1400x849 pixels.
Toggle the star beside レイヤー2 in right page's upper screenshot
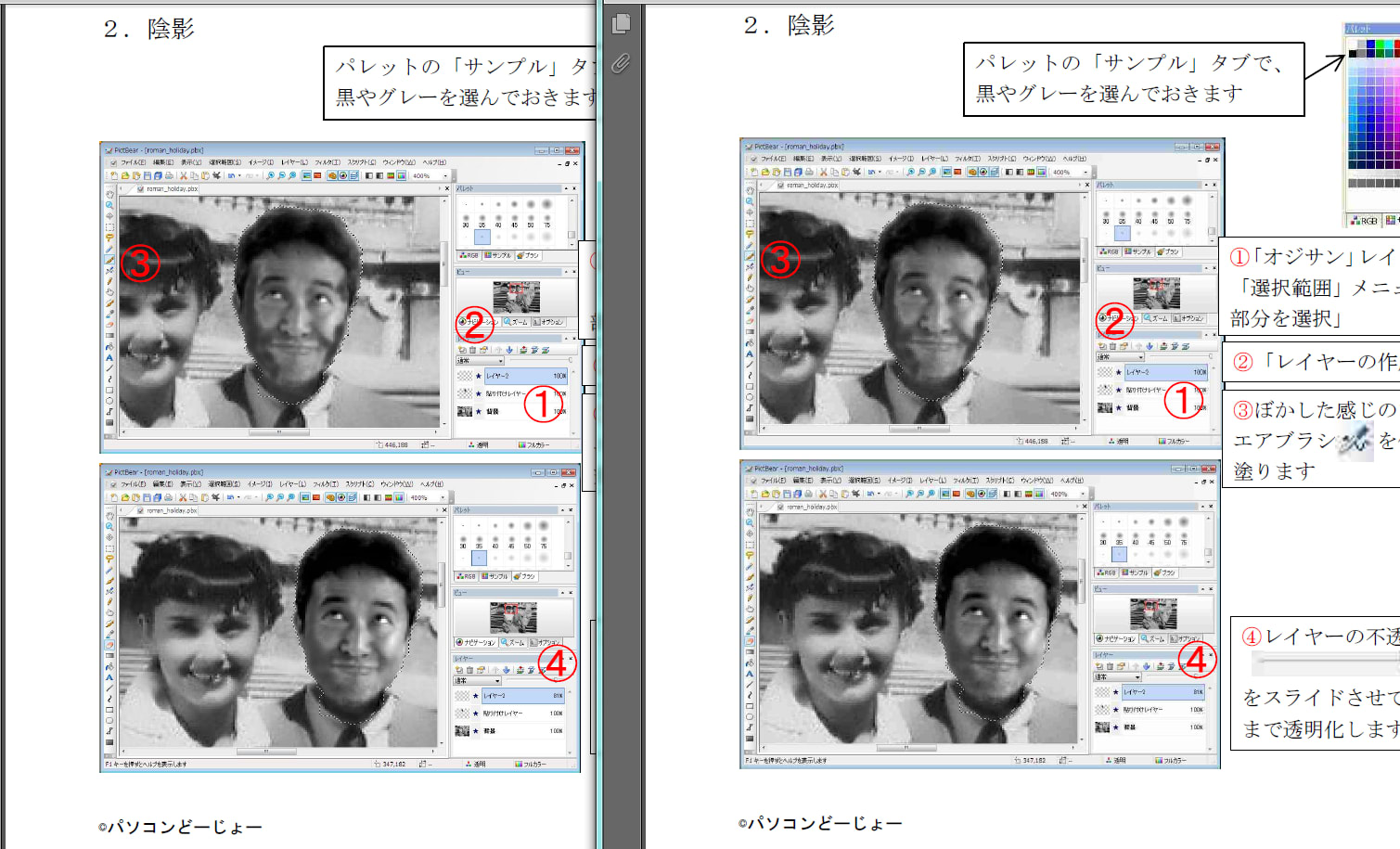(1119, 372)
